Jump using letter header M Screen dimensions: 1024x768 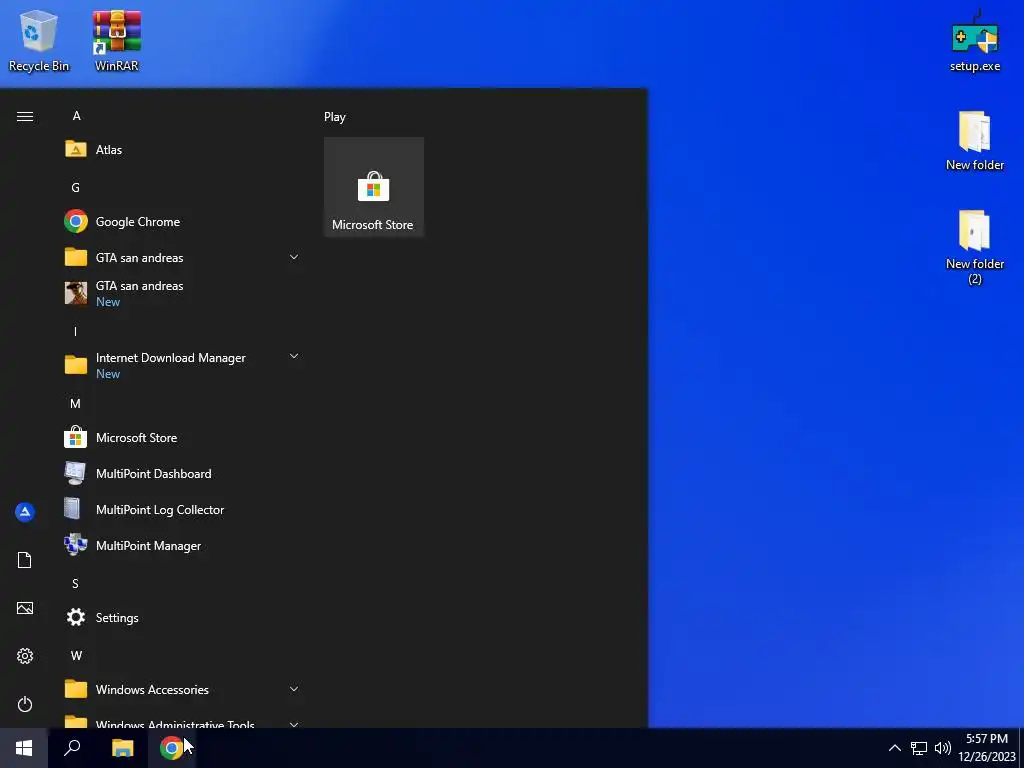(76, 404)
